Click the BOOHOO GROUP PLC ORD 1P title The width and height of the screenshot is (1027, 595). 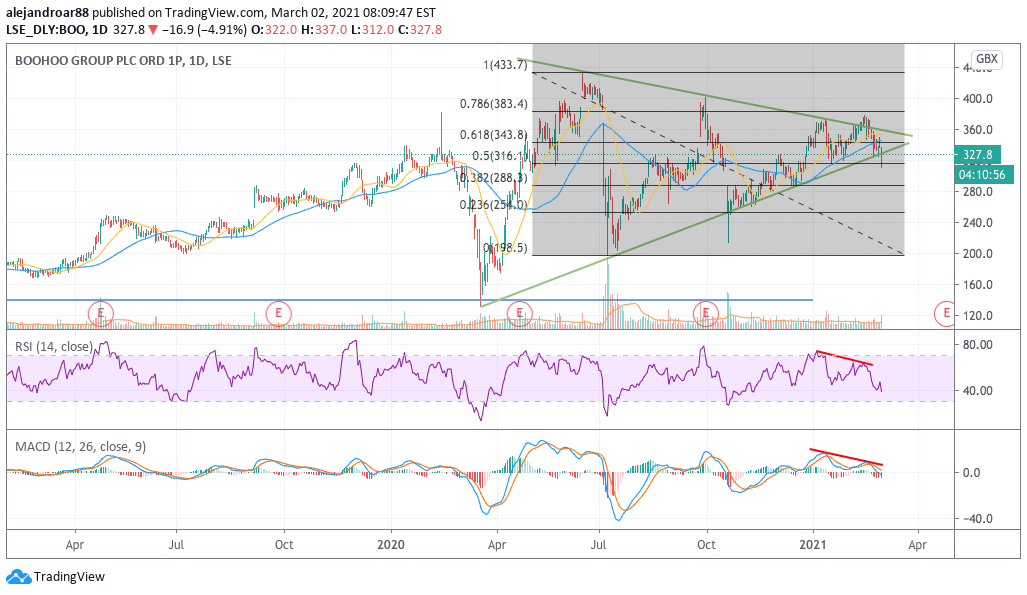click(x=123, y=60)
